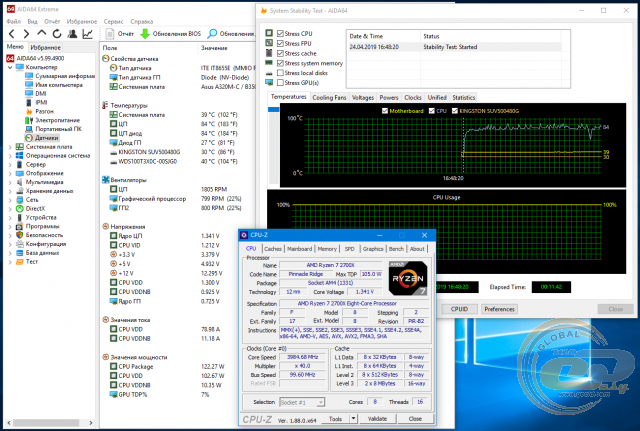
Task: Toggle Stress CPU checkbox
Action: pos(280,33)
